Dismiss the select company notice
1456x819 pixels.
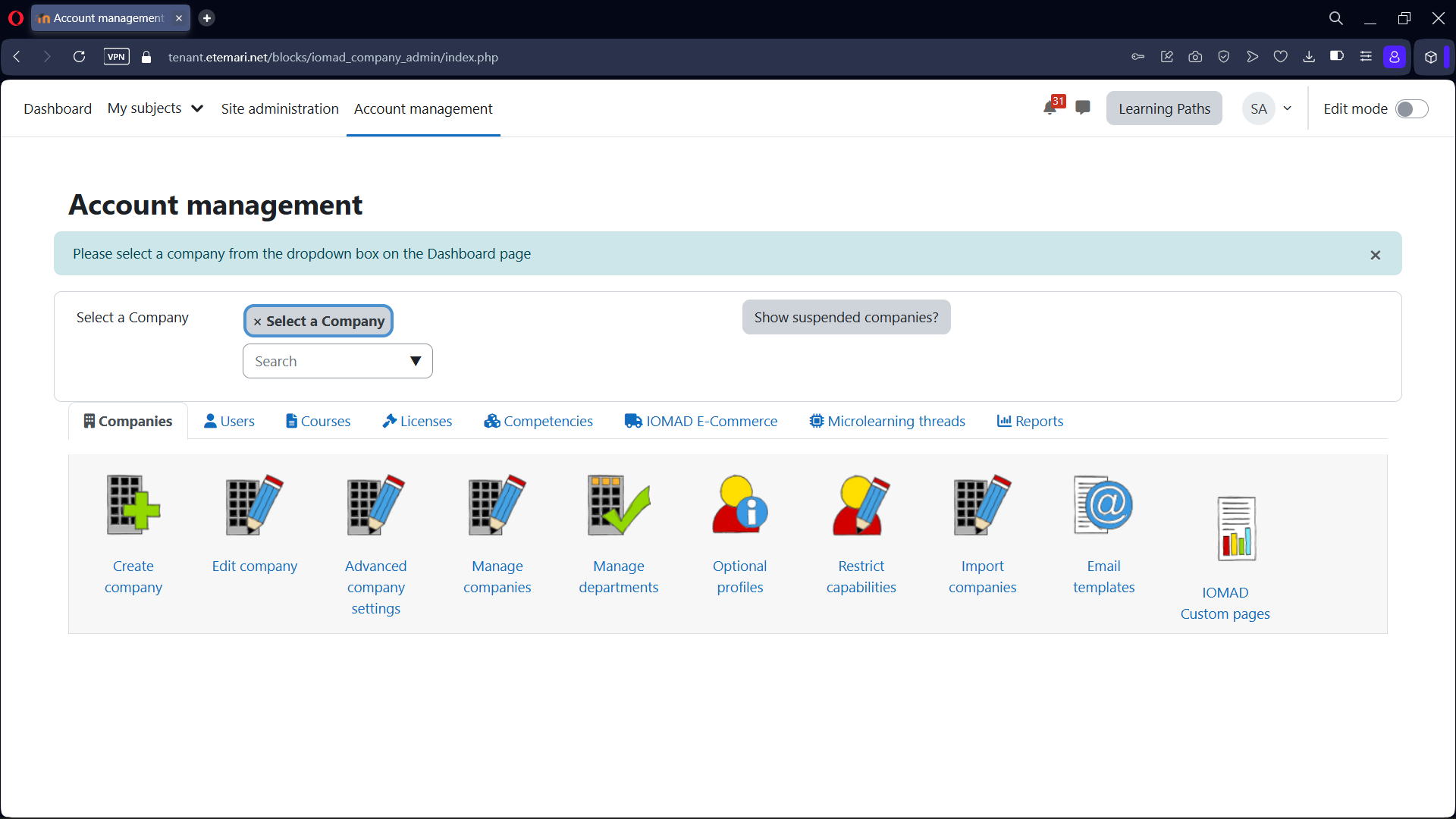1375,255
